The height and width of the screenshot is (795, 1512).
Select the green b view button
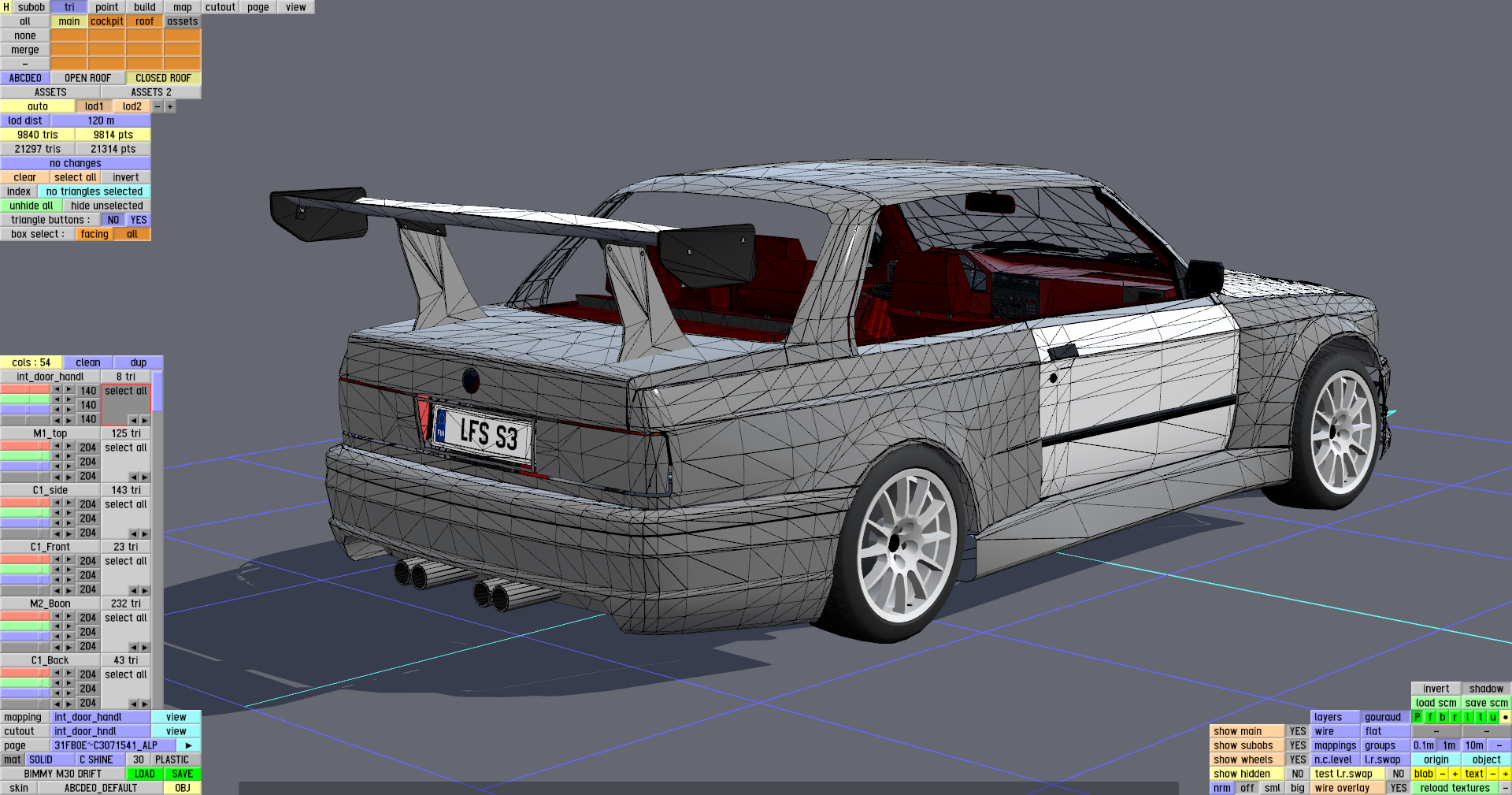point(1443,717)
